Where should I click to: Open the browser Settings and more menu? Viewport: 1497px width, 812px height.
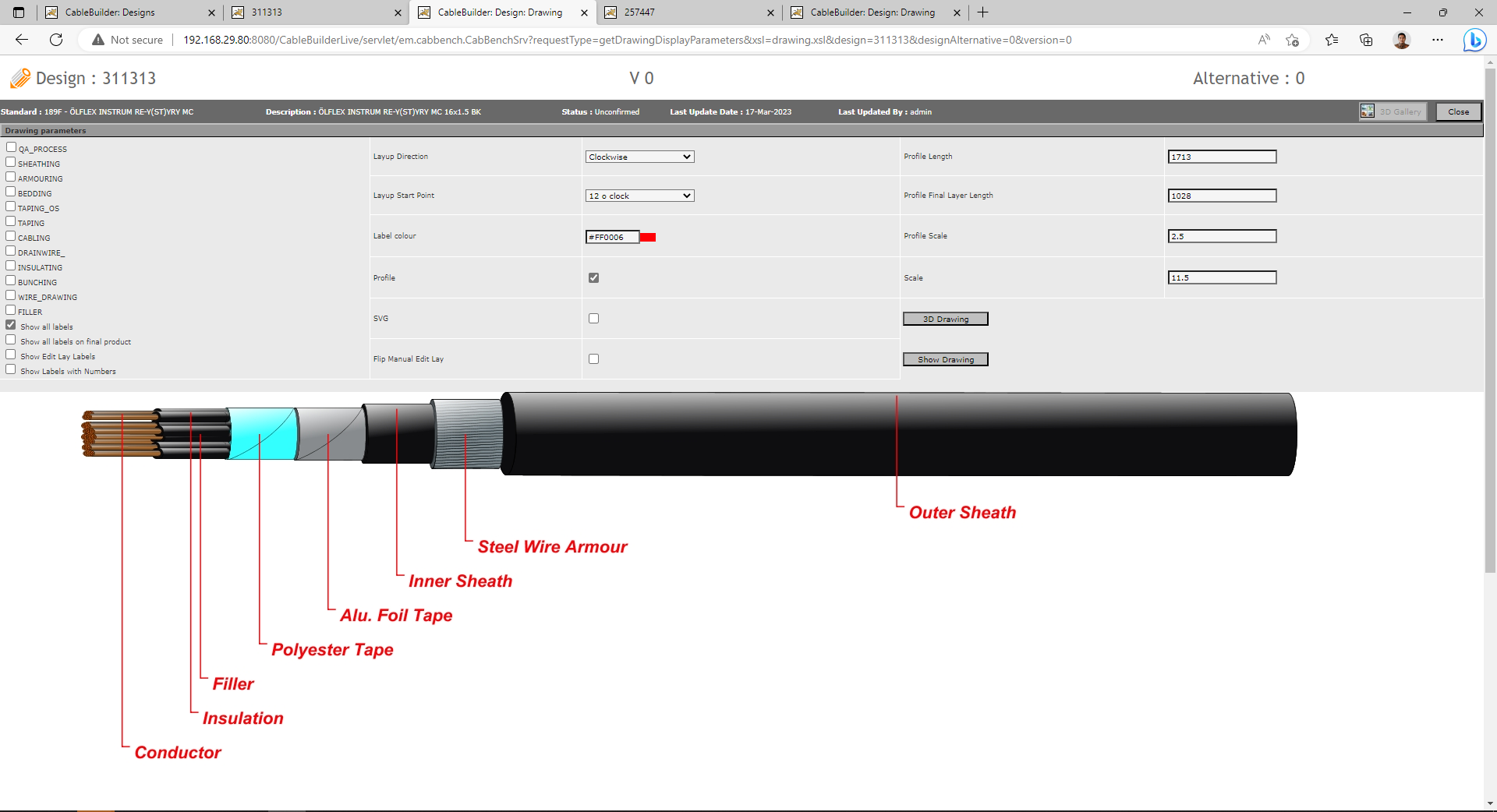point(1438,40)
